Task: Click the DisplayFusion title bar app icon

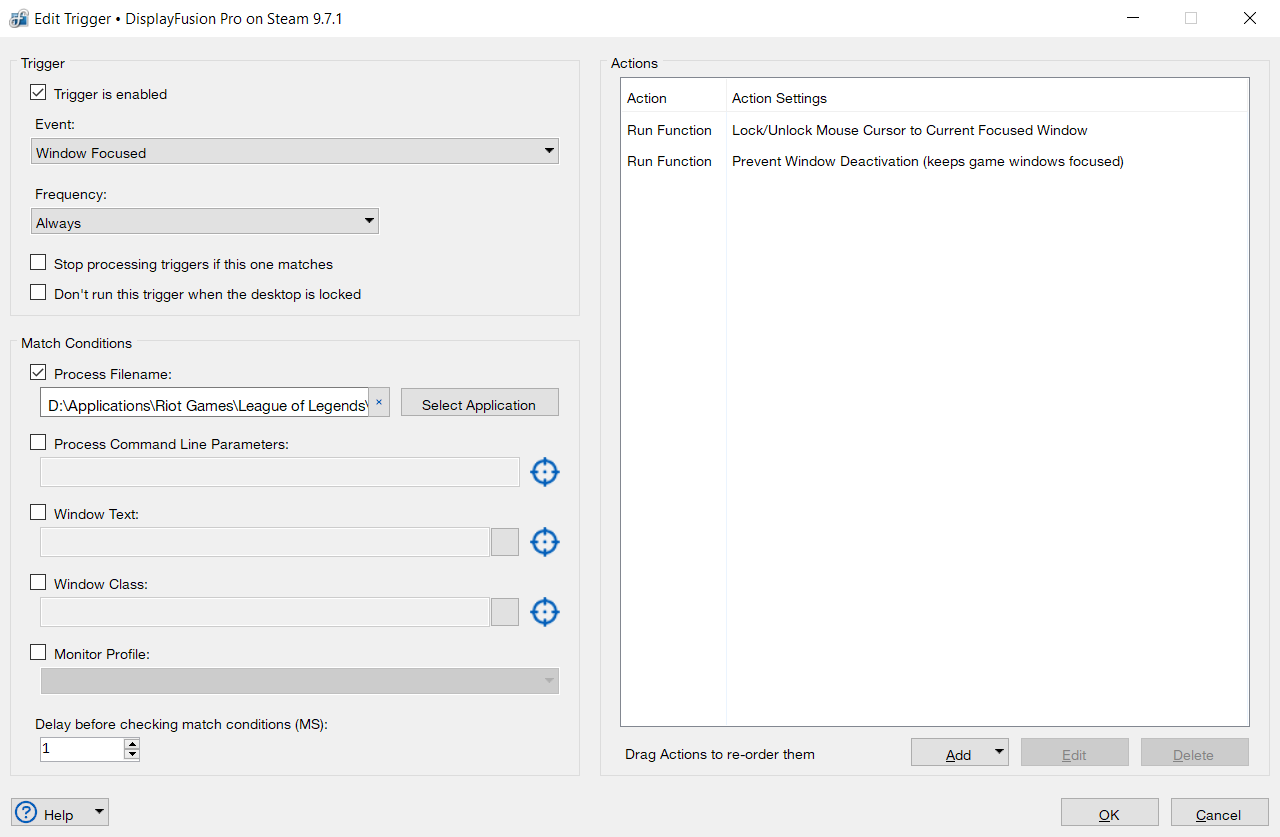Action: [x=18, y=18]
